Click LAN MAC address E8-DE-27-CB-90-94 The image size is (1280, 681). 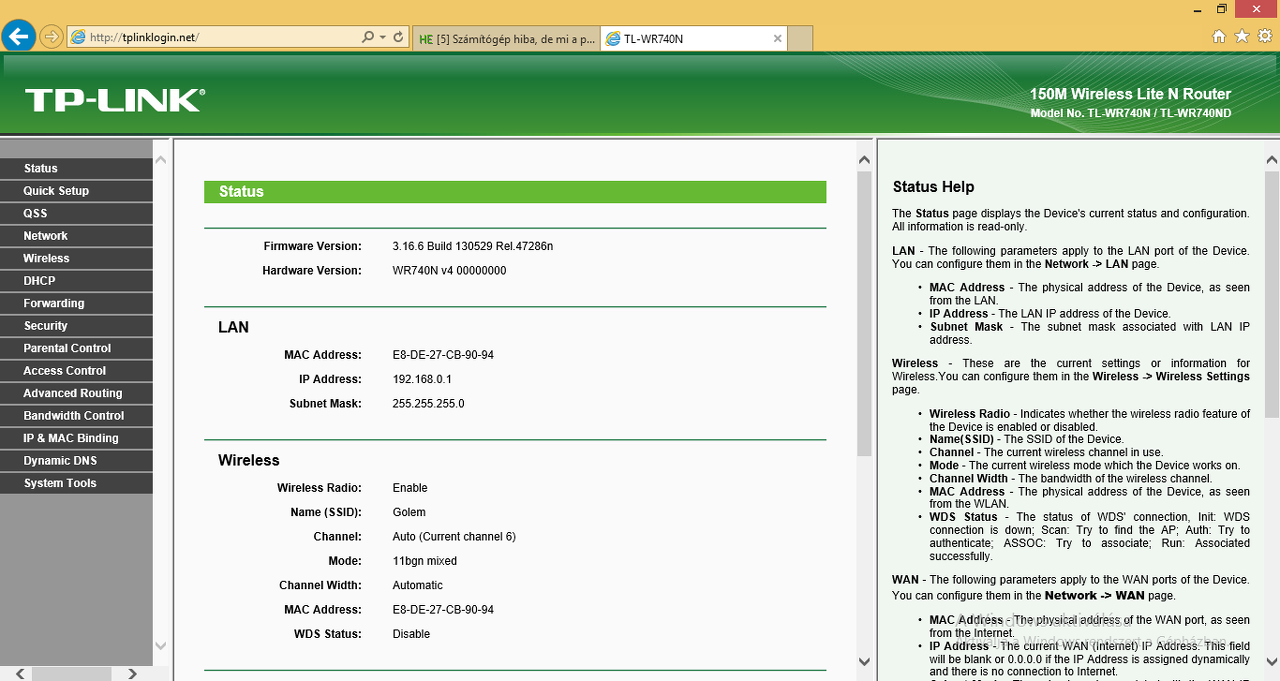tap(443, 355)
